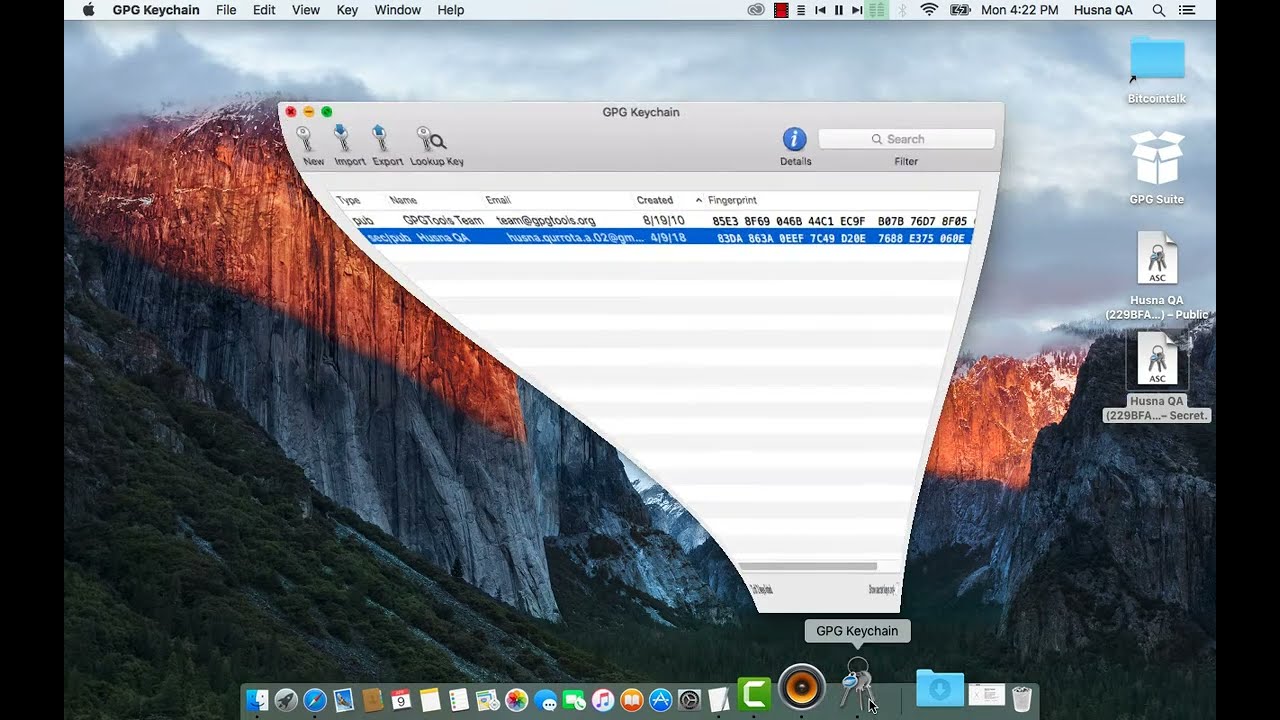This screenshot has height=720, width=1280.
Task: Open FaceTime in the Dock
Action: (x=574, y=699)
